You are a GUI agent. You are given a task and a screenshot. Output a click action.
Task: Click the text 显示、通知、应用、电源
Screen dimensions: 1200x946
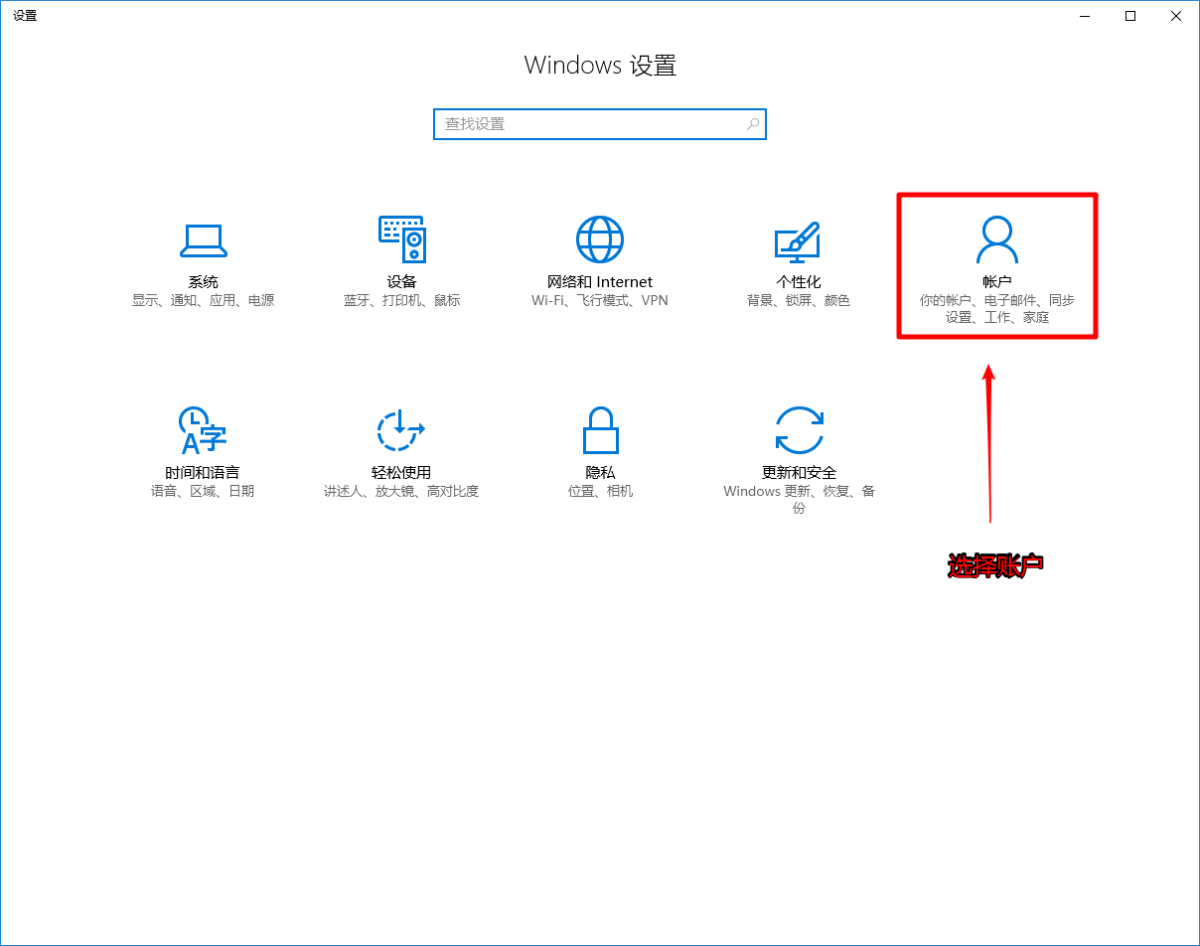click(203, 301)
